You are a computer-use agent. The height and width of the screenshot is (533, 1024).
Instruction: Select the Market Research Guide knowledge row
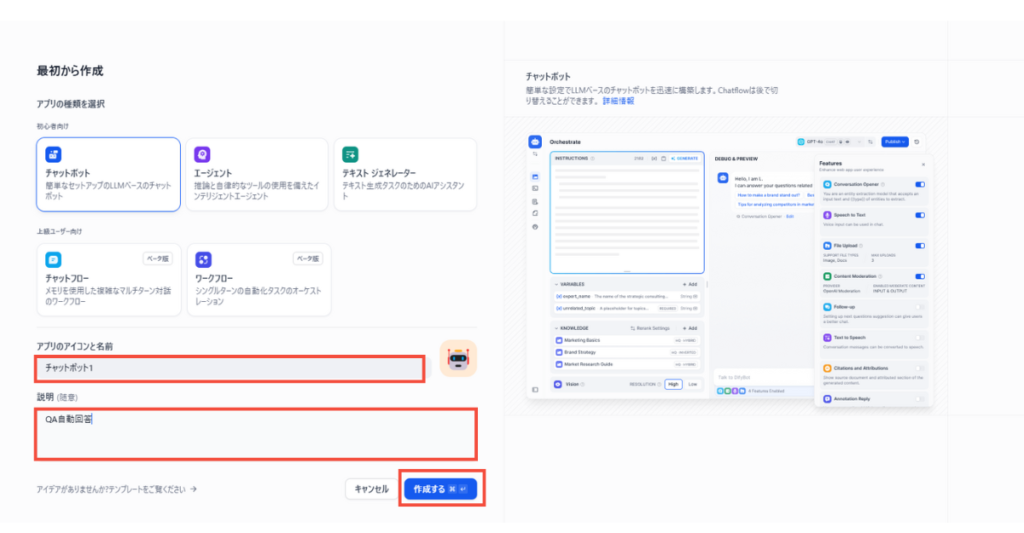626,364
